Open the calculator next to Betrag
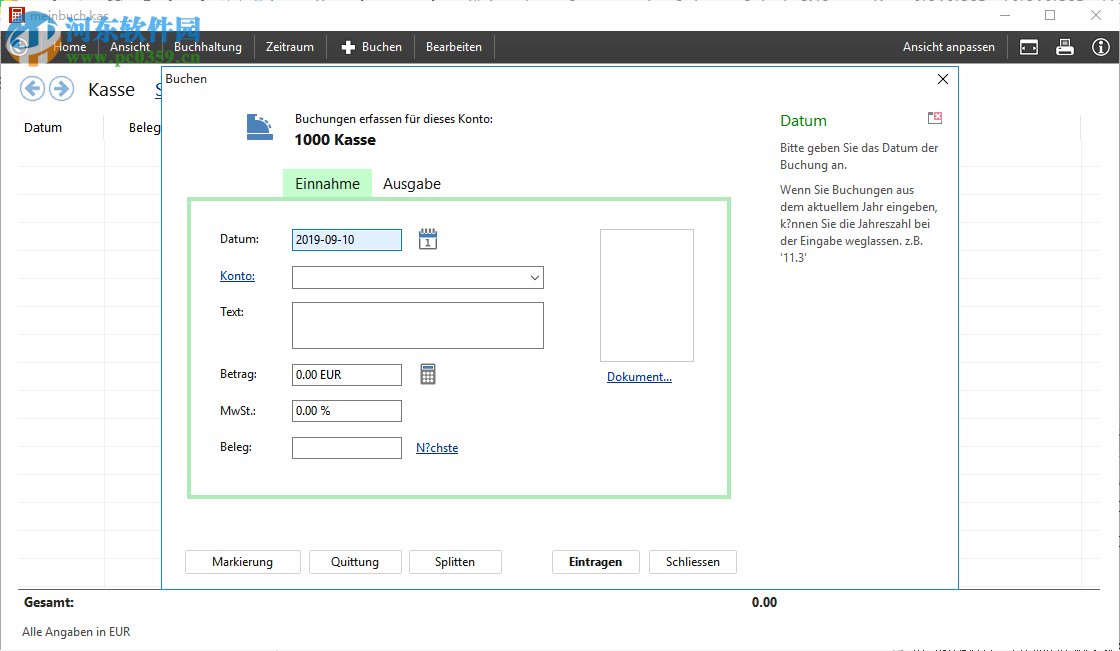This screenshot has width=1120, height=651. coord(428,374)
